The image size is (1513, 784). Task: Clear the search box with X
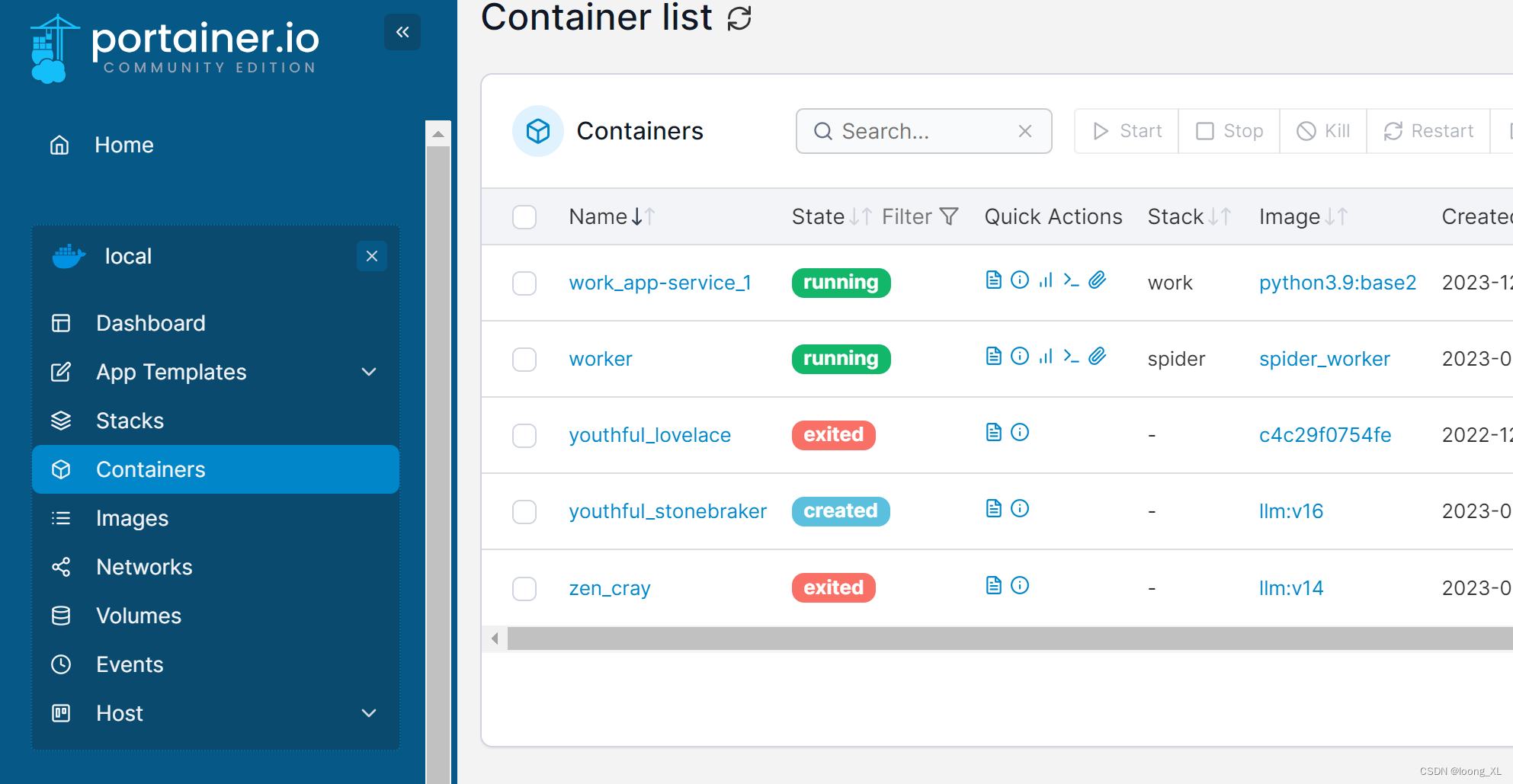point(1025,131)
